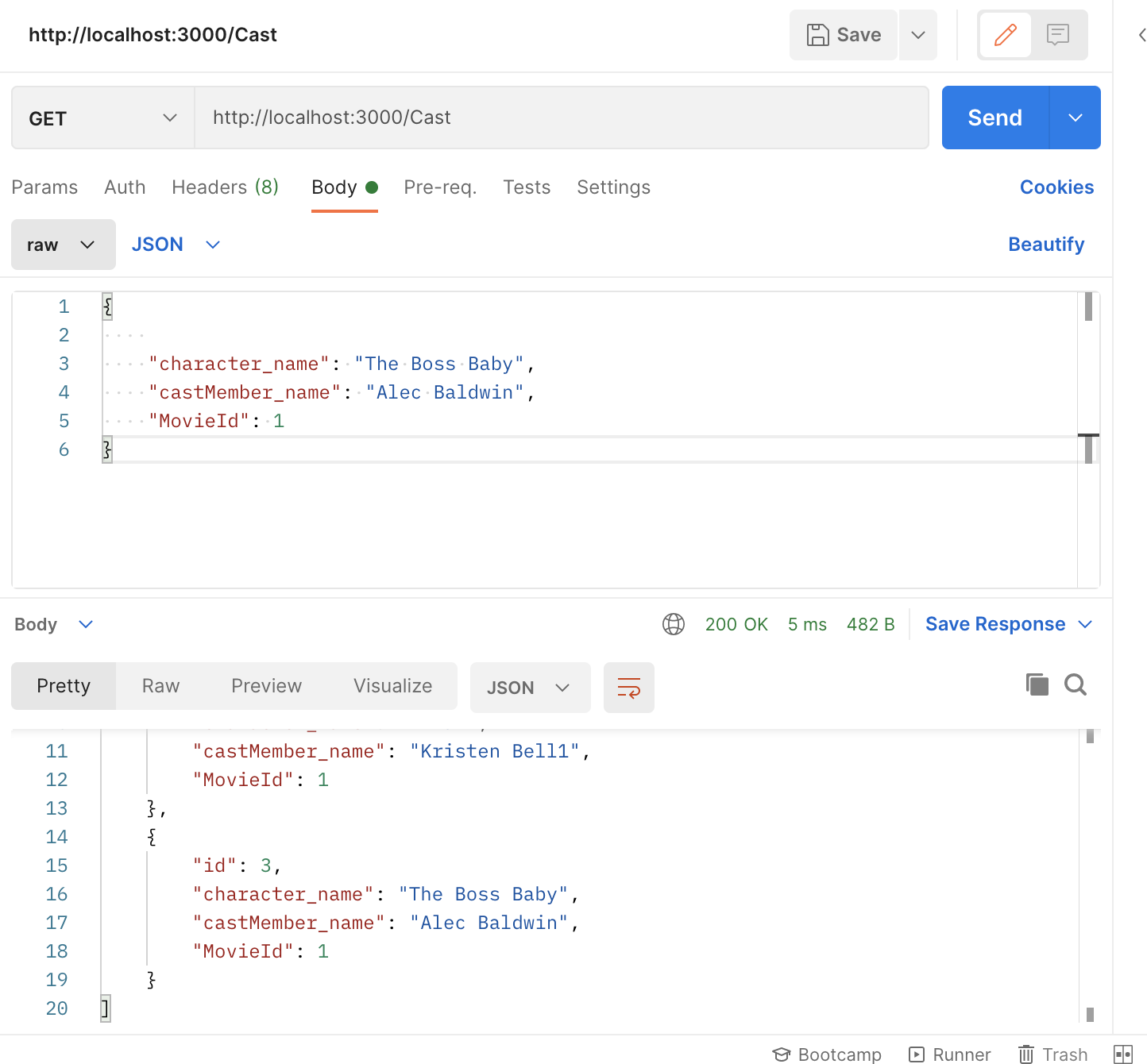Open the Send options dropdown arrow
Viewport: 1147px width, 1064px height.
point(1076,118)
